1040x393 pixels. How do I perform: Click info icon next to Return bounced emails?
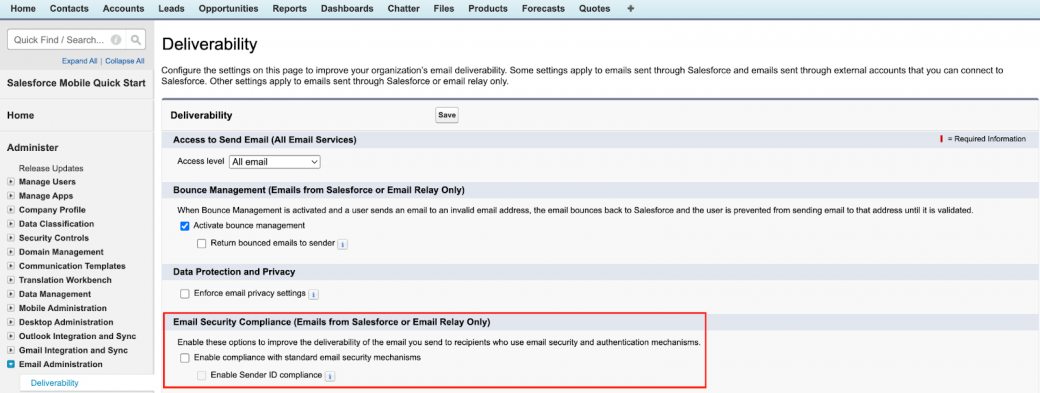(343, 244)
